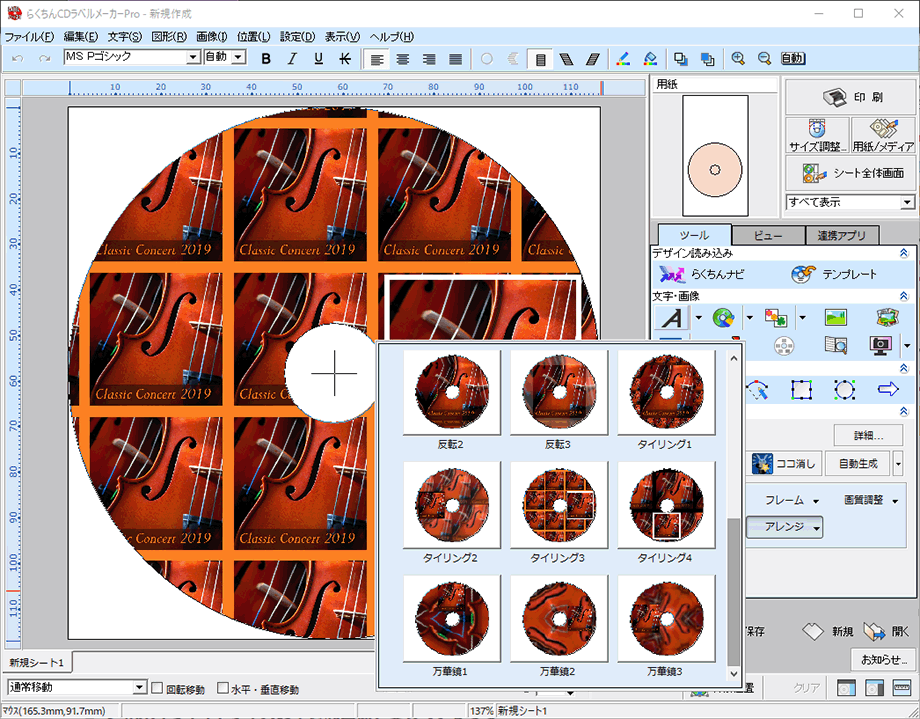This screenshot has width=920, height=719.
Task: Open the MS Pゴシック font dropdown
Action: click(x=193, y=58)
